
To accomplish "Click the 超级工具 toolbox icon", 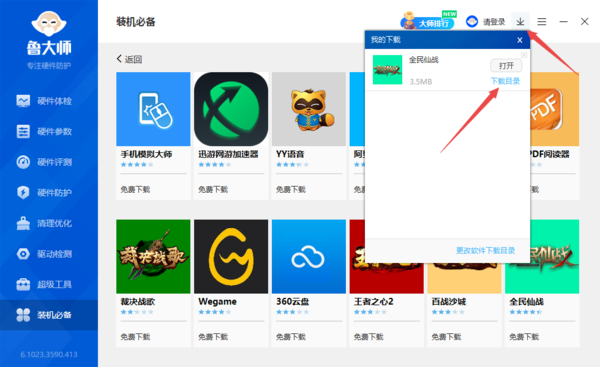I will [23, 284].
